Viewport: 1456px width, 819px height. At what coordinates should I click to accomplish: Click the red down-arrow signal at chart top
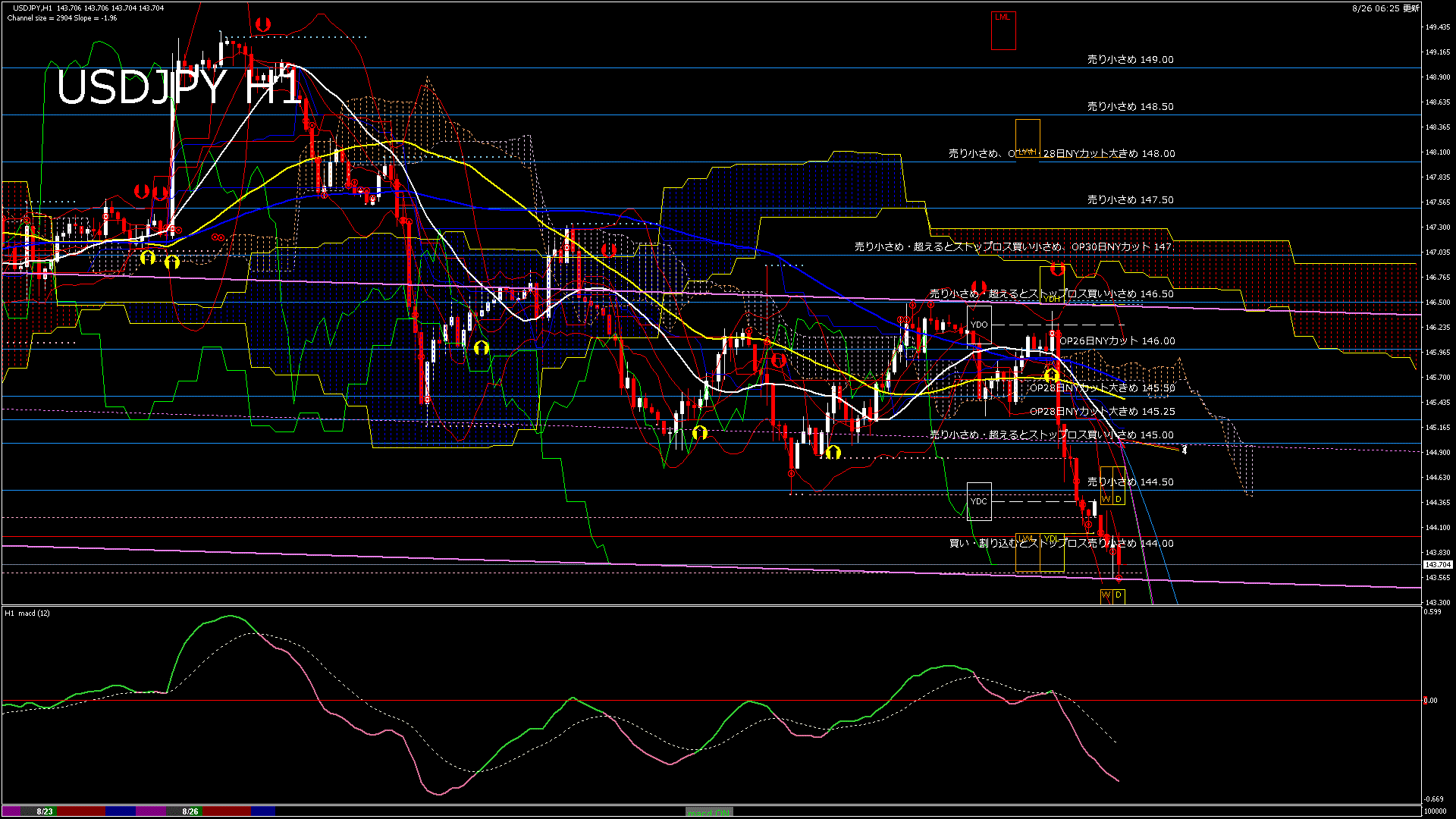tap(262, 25)
